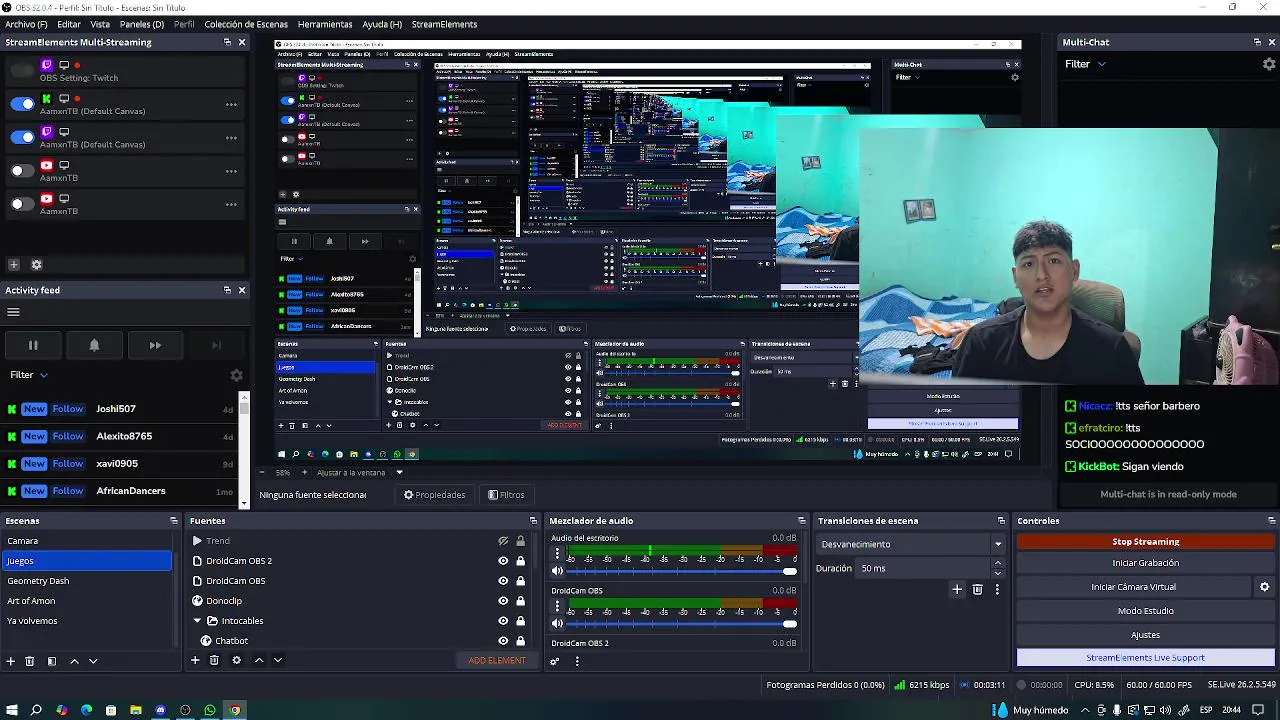
Task: Open virtual camera settings gear
Action: click(1264, 587)
